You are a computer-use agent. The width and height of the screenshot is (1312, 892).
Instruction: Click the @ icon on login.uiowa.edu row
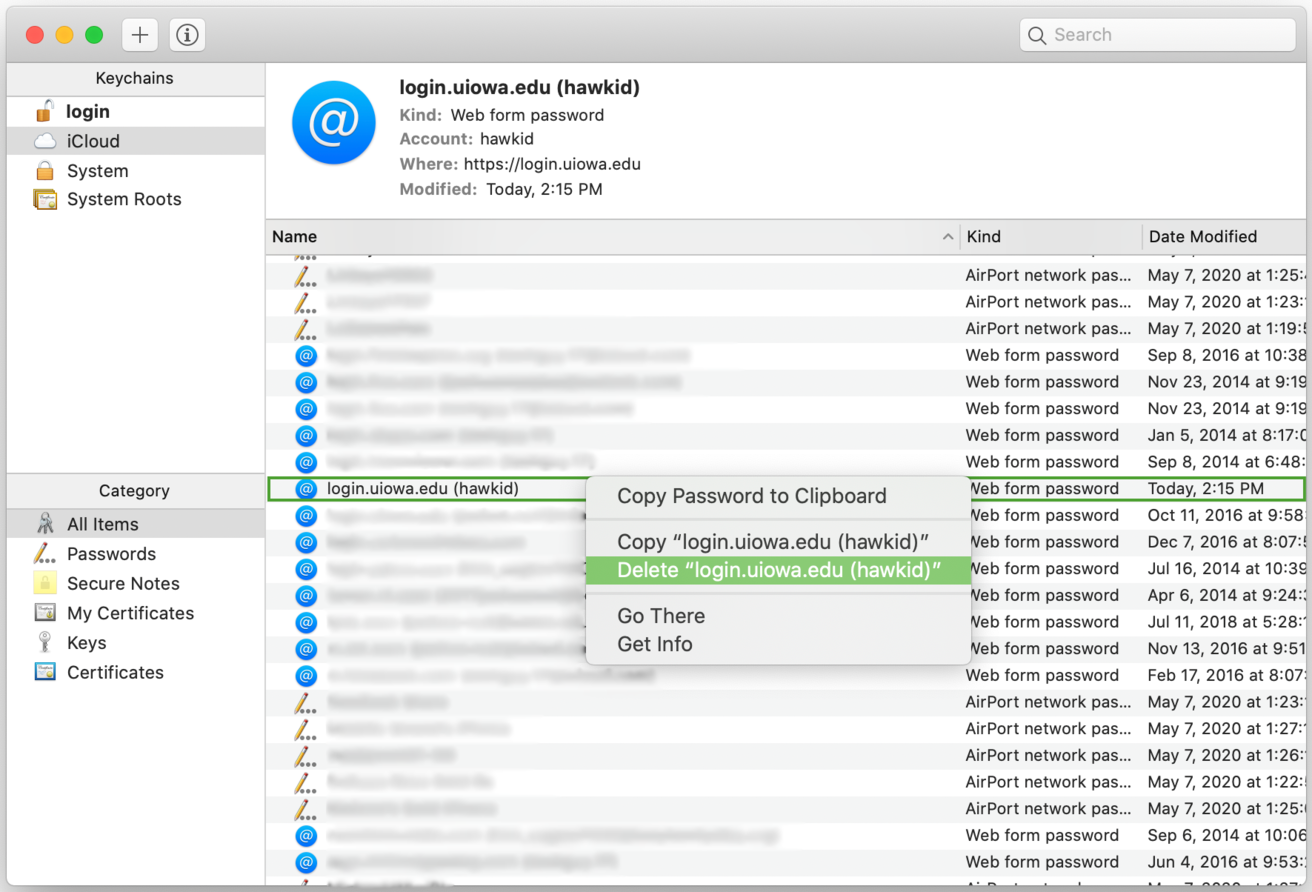pyautogui.click(x=306, y=488)
